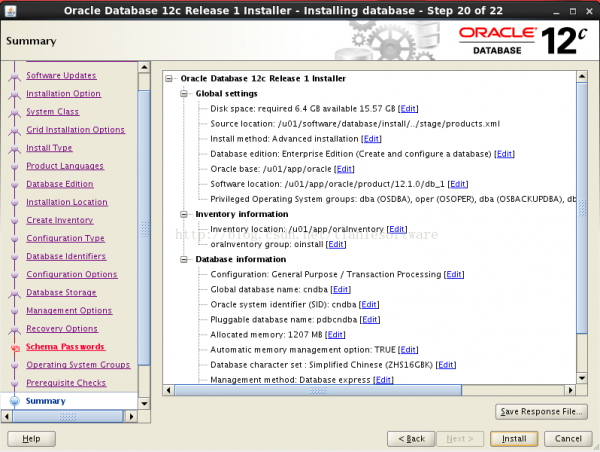Click the Save Response File button
The width and height of the screenshot is (600, 452).
(541, 411)
